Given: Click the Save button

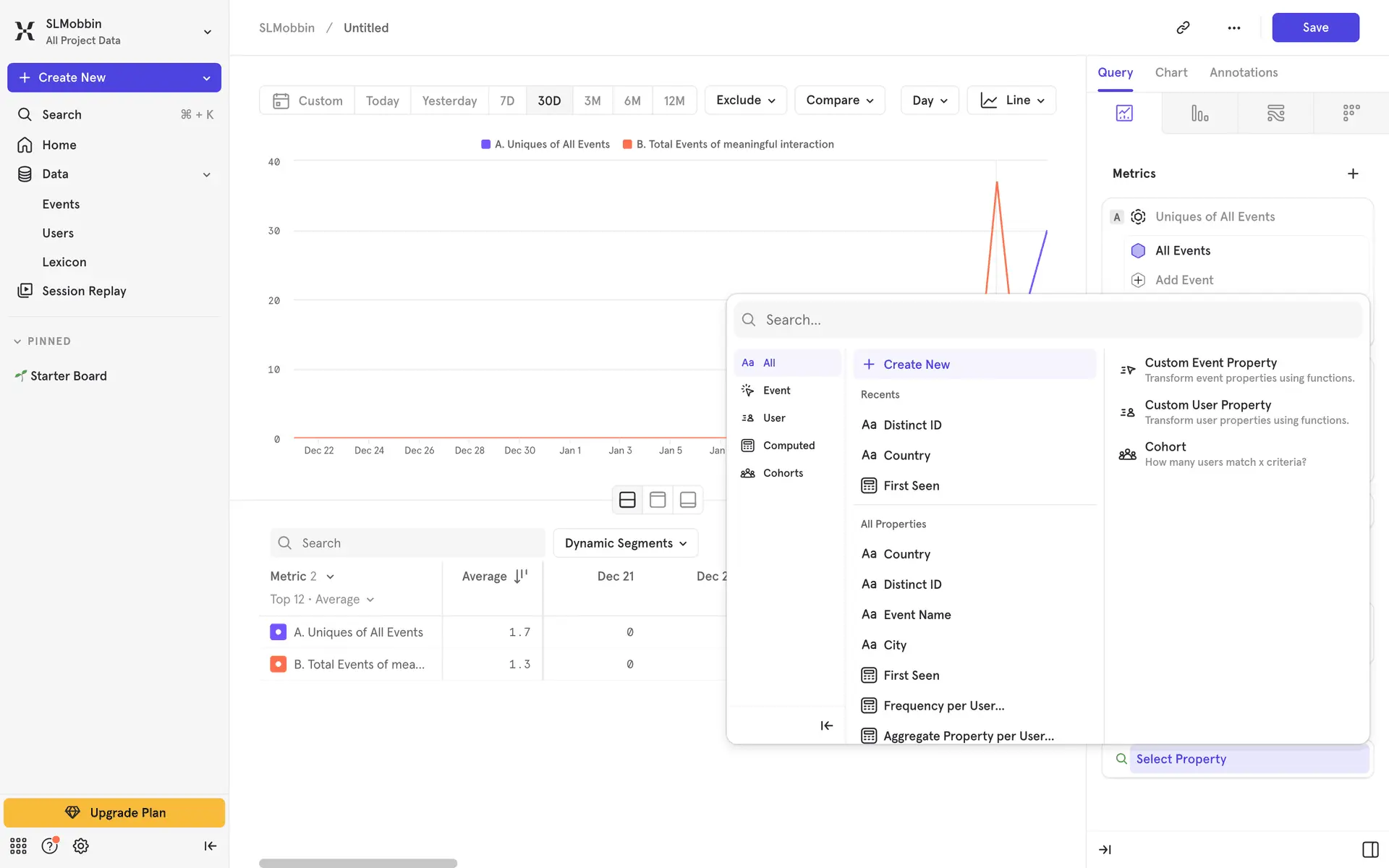Looking at the screenshot, I should [1314, 27].
